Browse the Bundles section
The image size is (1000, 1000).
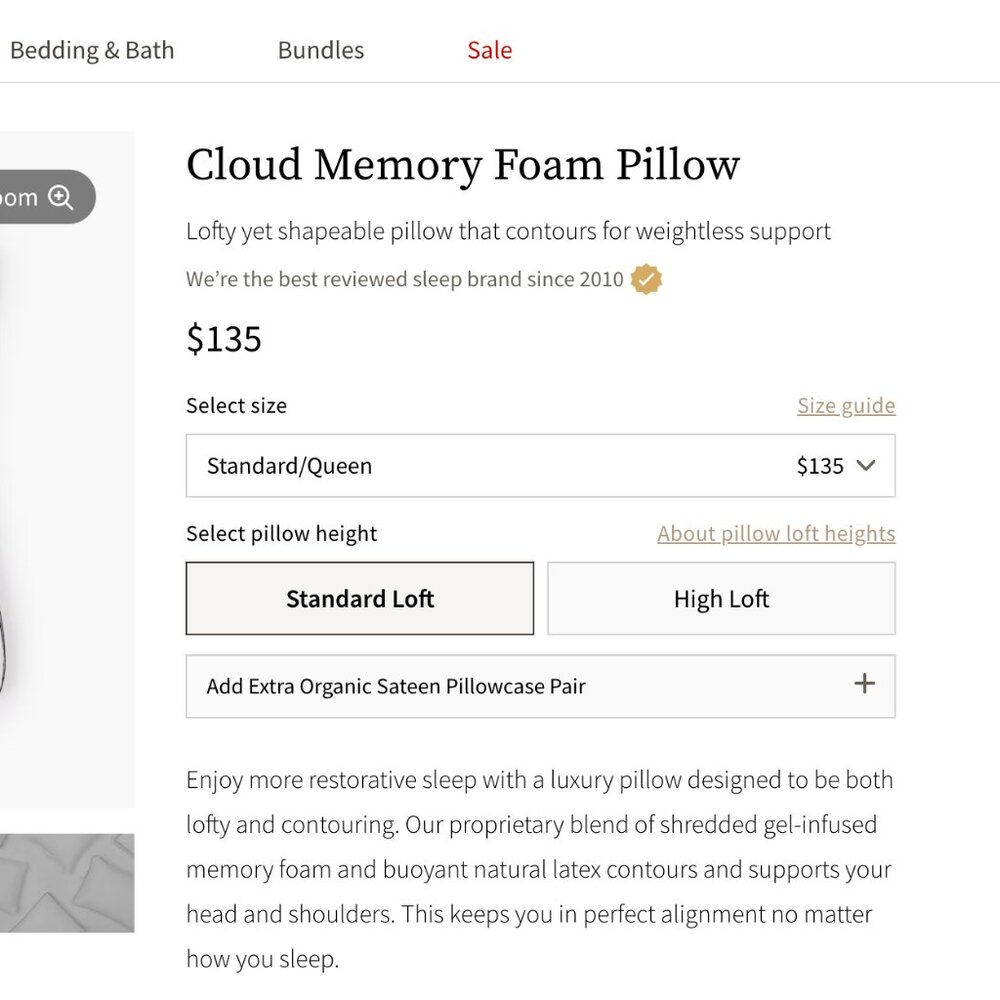[x=320, y=50]
